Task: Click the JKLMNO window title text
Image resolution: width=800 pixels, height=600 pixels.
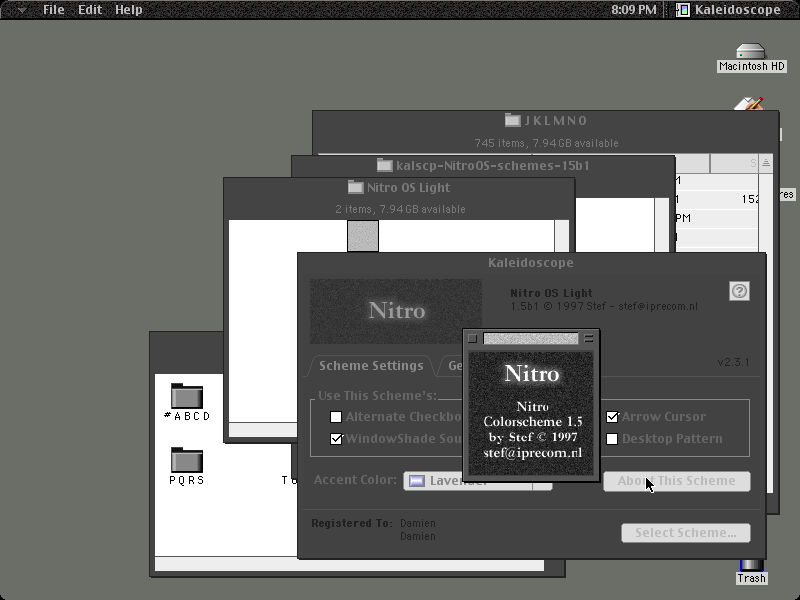Action: pyautogui.click(x=555, y=120)
